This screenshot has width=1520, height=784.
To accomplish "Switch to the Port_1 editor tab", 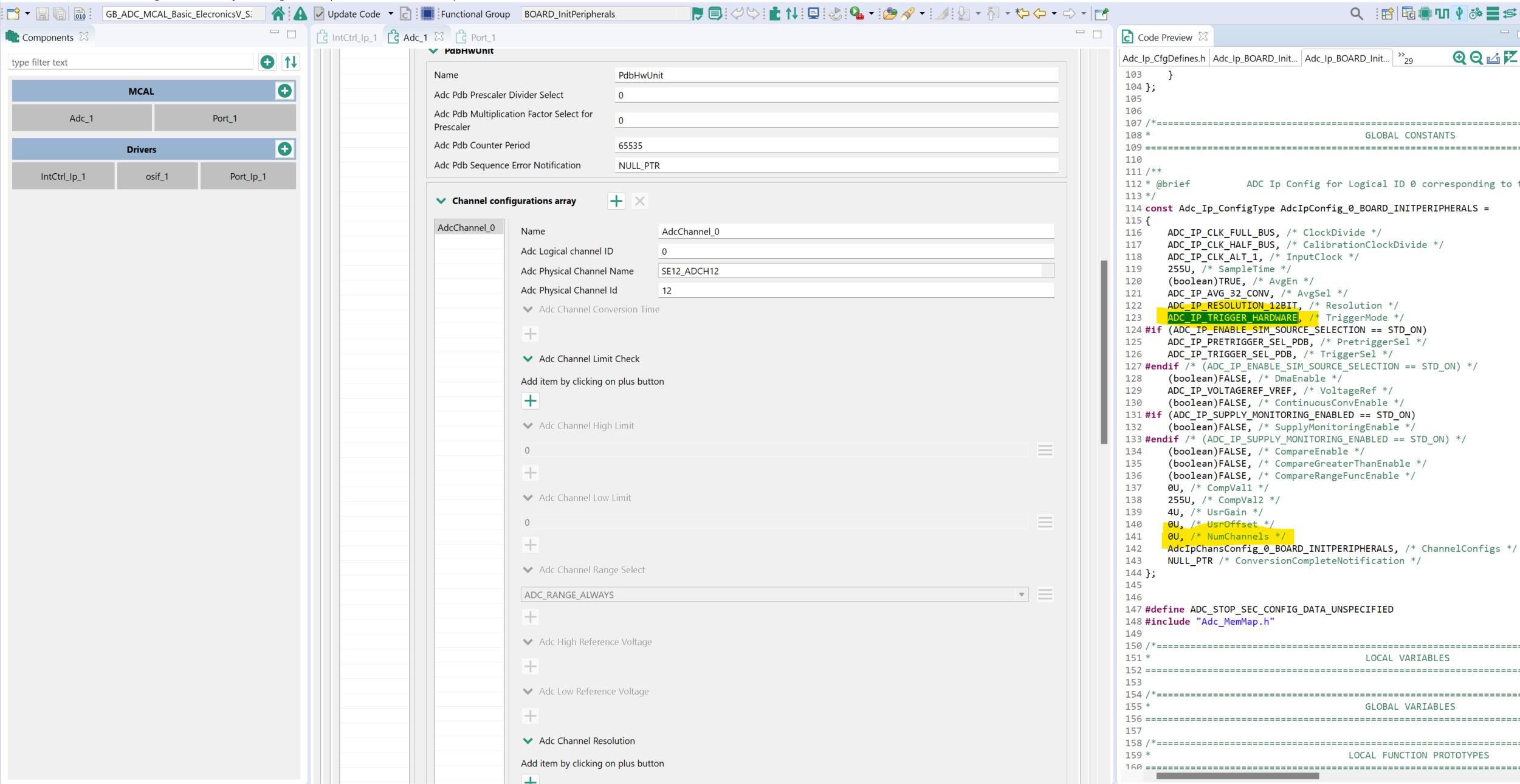I will pos(483,38).
